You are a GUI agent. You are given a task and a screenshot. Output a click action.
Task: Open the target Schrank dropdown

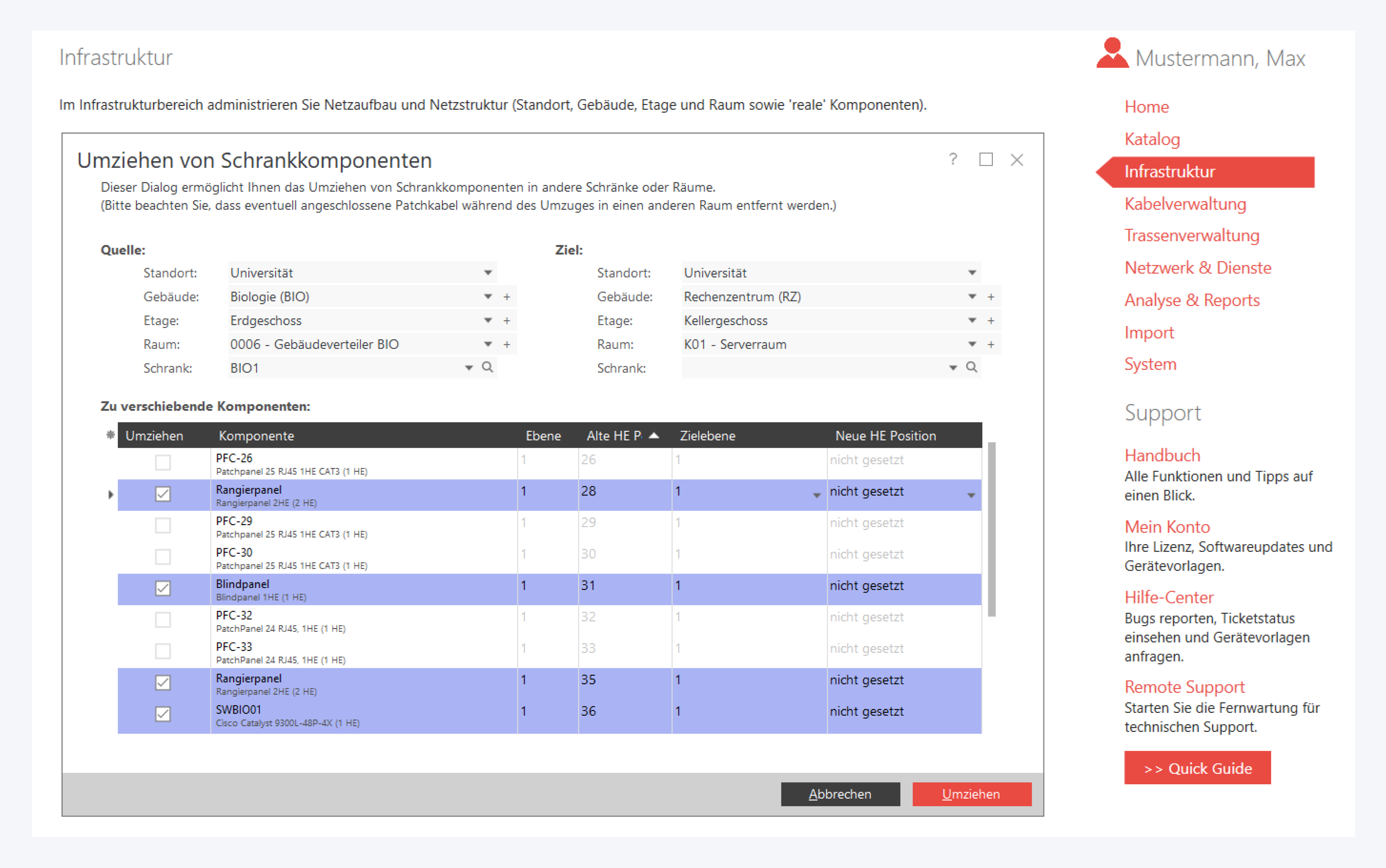click(953, 368)
